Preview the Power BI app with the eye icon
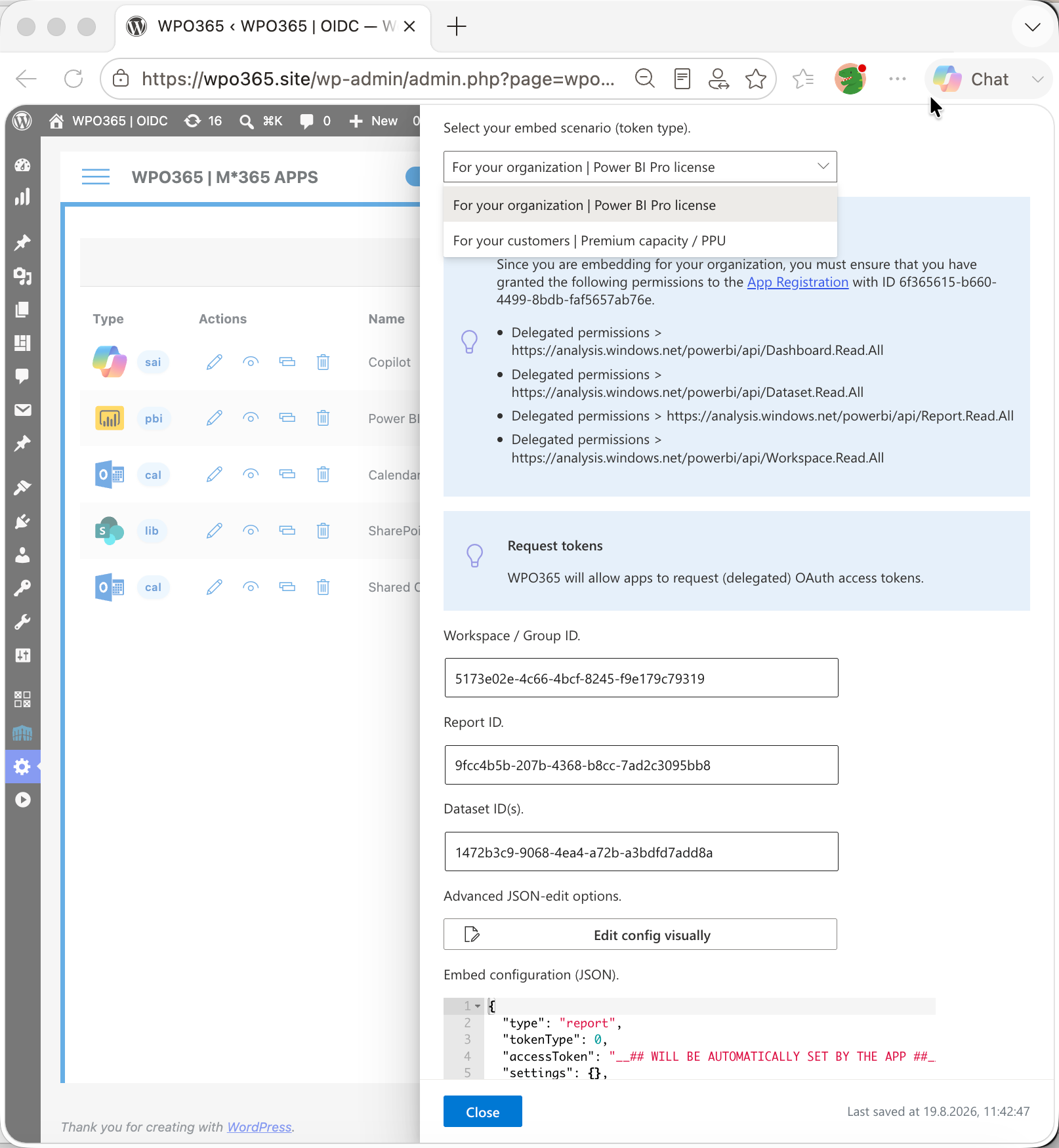Image resolution: width=1059 pixels, height=1148 pixels. [x=251, y=418]
